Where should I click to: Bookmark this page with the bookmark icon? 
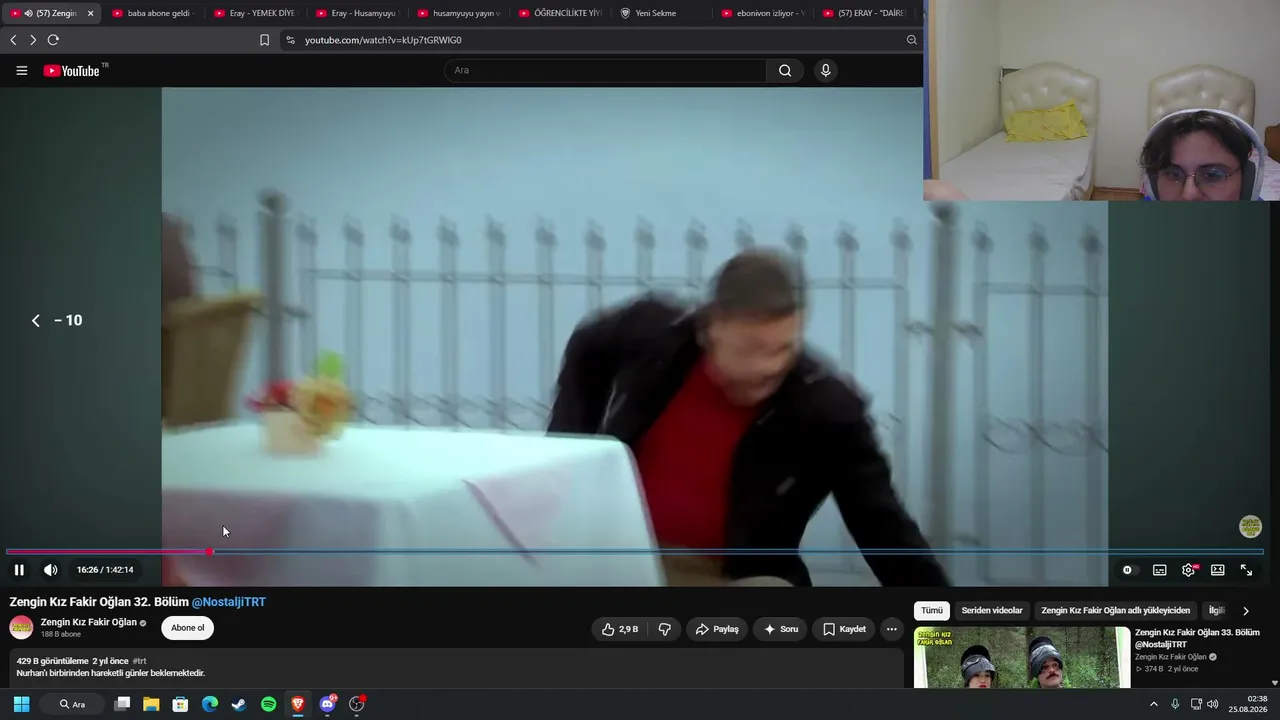click(264, 40)
